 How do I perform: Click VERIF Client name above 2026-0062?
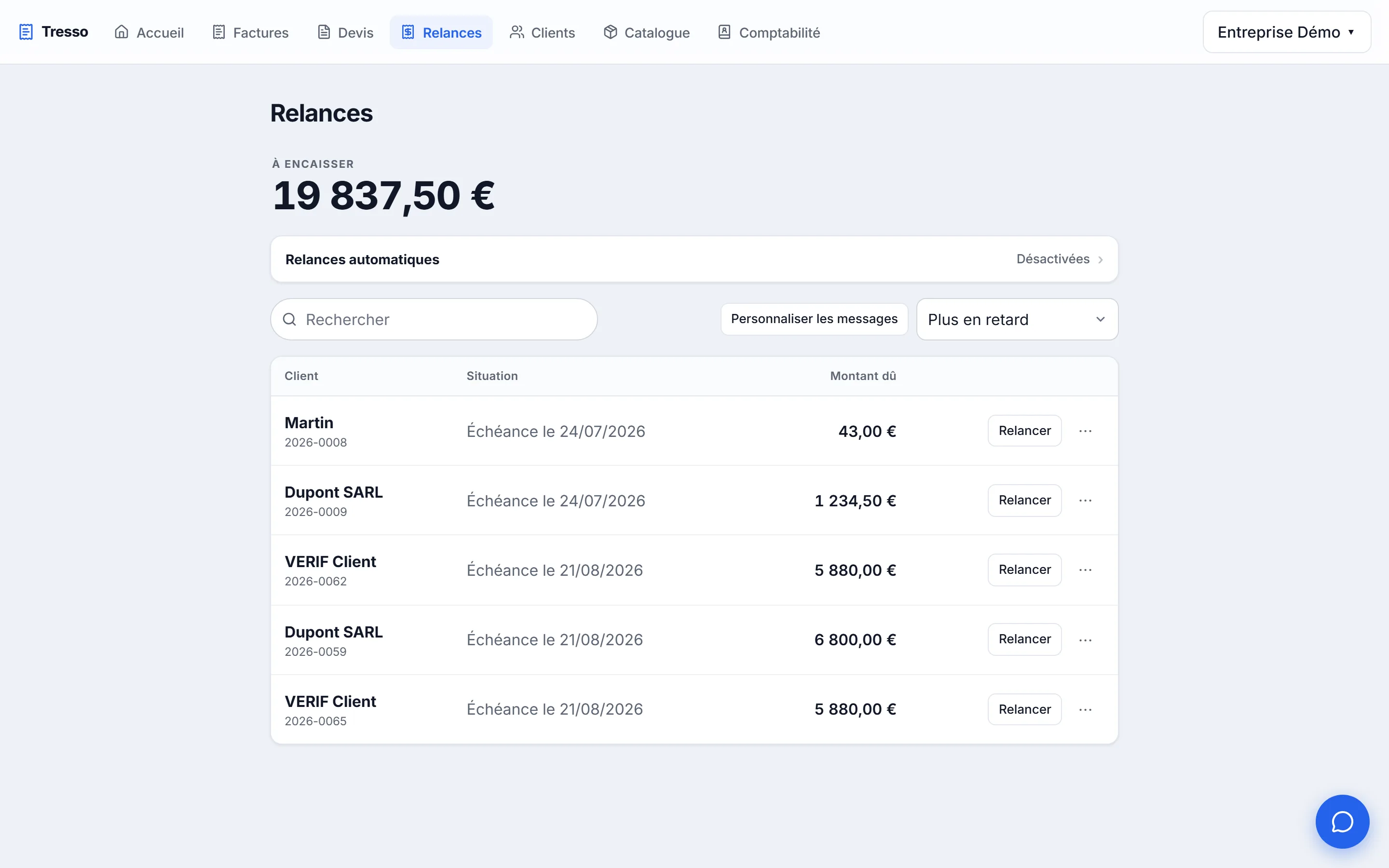point(330,562)
